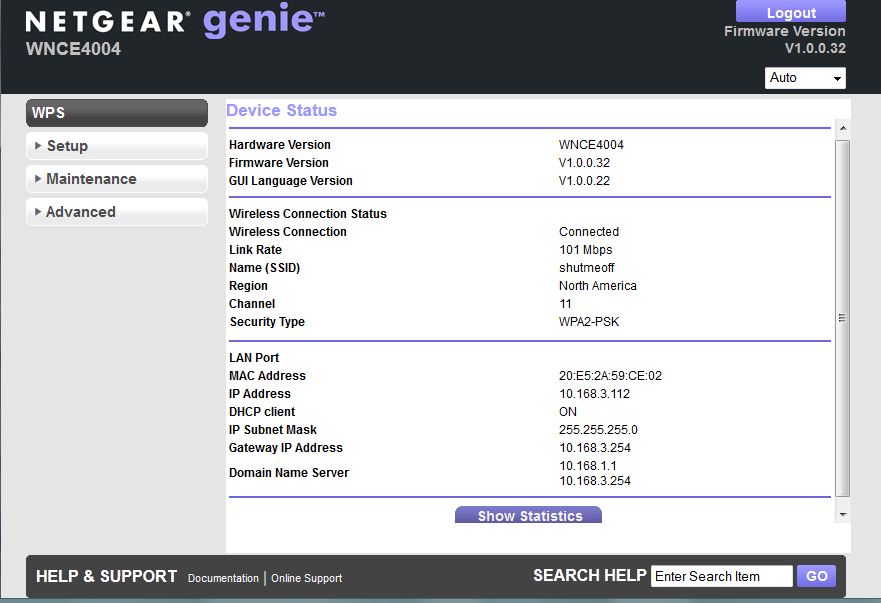
Task: Select the Channel value 11
Action: click(565, 303)
